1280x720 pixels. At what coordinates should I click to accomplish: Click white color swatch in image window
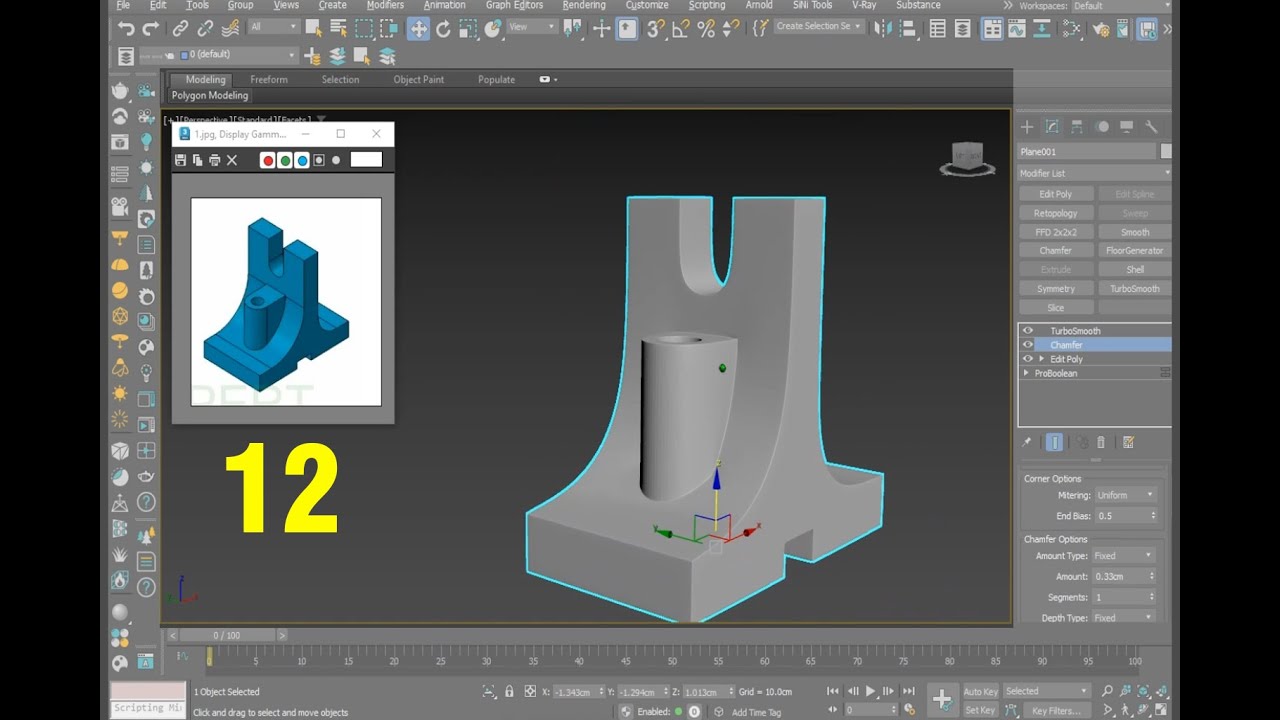366,160
